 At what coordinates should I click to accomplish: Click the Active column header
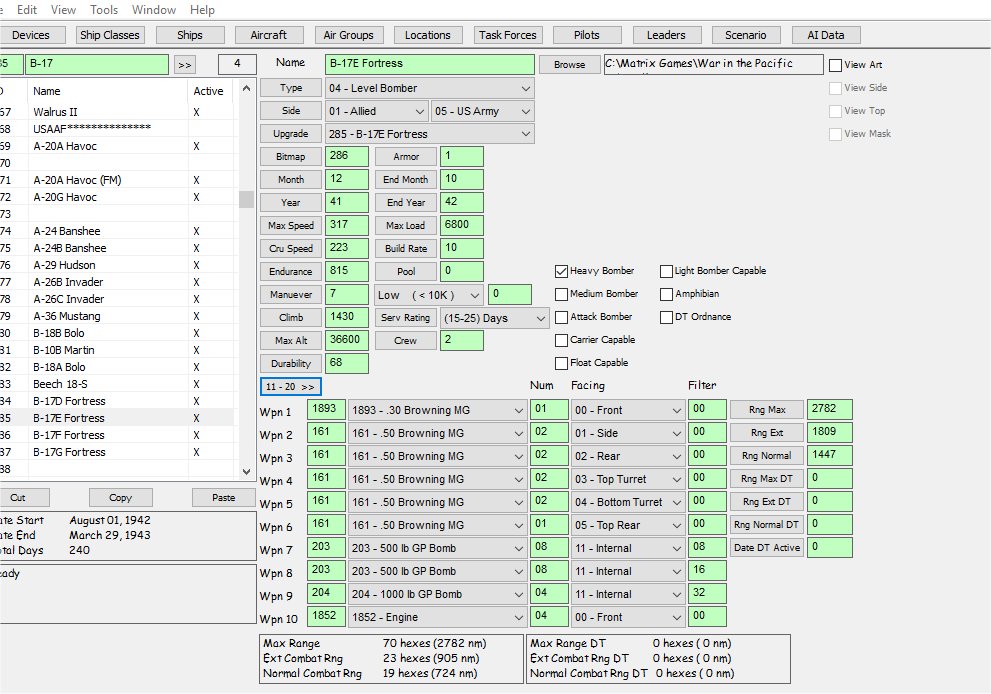pyautogui.click(x=209, y=91)
